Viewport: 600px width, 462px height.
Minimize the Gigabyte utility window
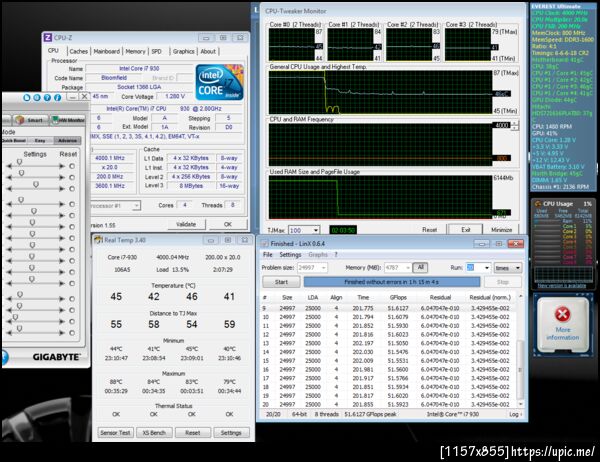pos(72,97)
